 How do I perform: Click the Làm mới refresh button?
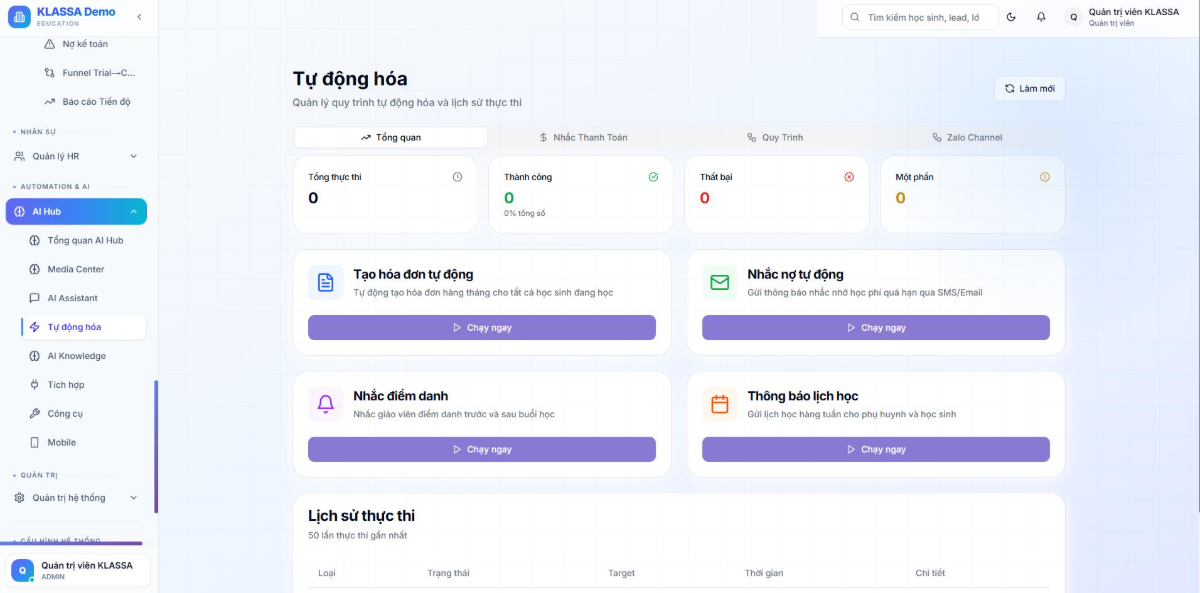click(1030, 89)
